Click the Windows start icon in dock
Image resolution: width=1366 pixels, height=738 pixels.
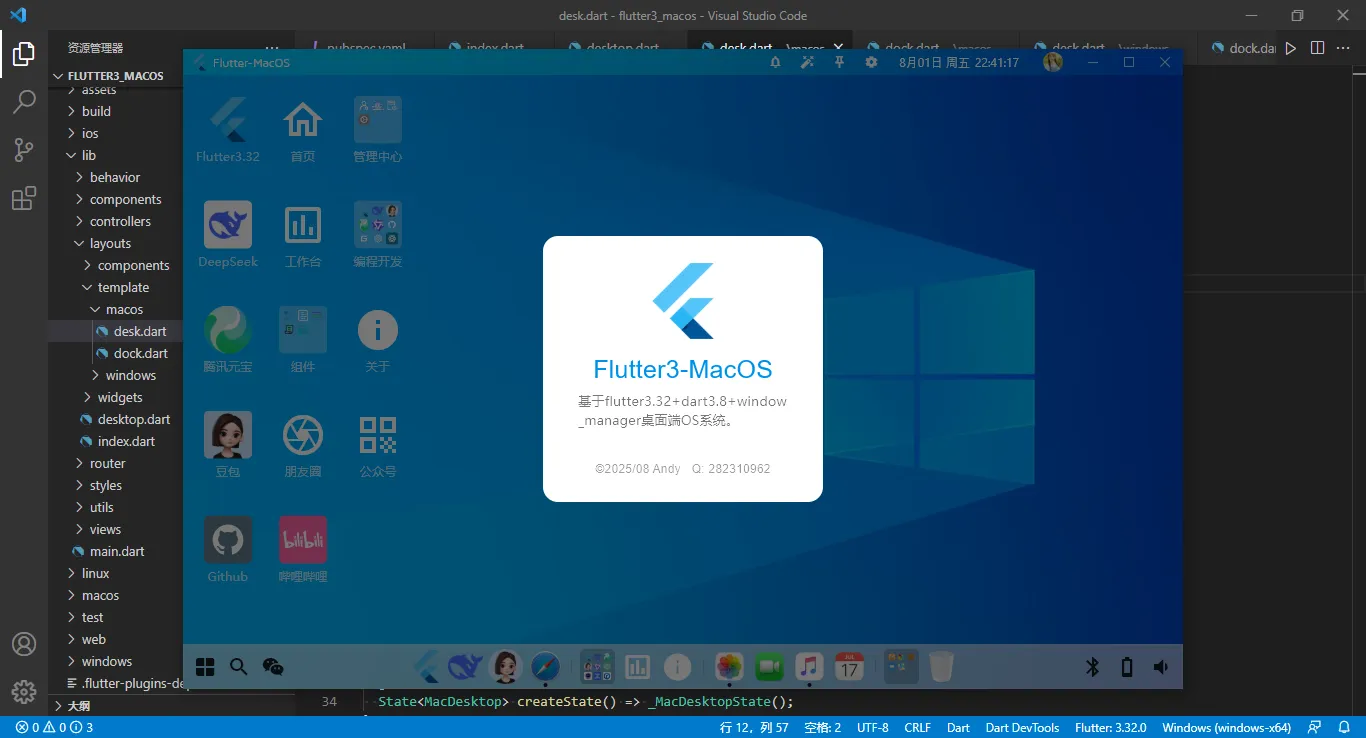pos(206,667)
